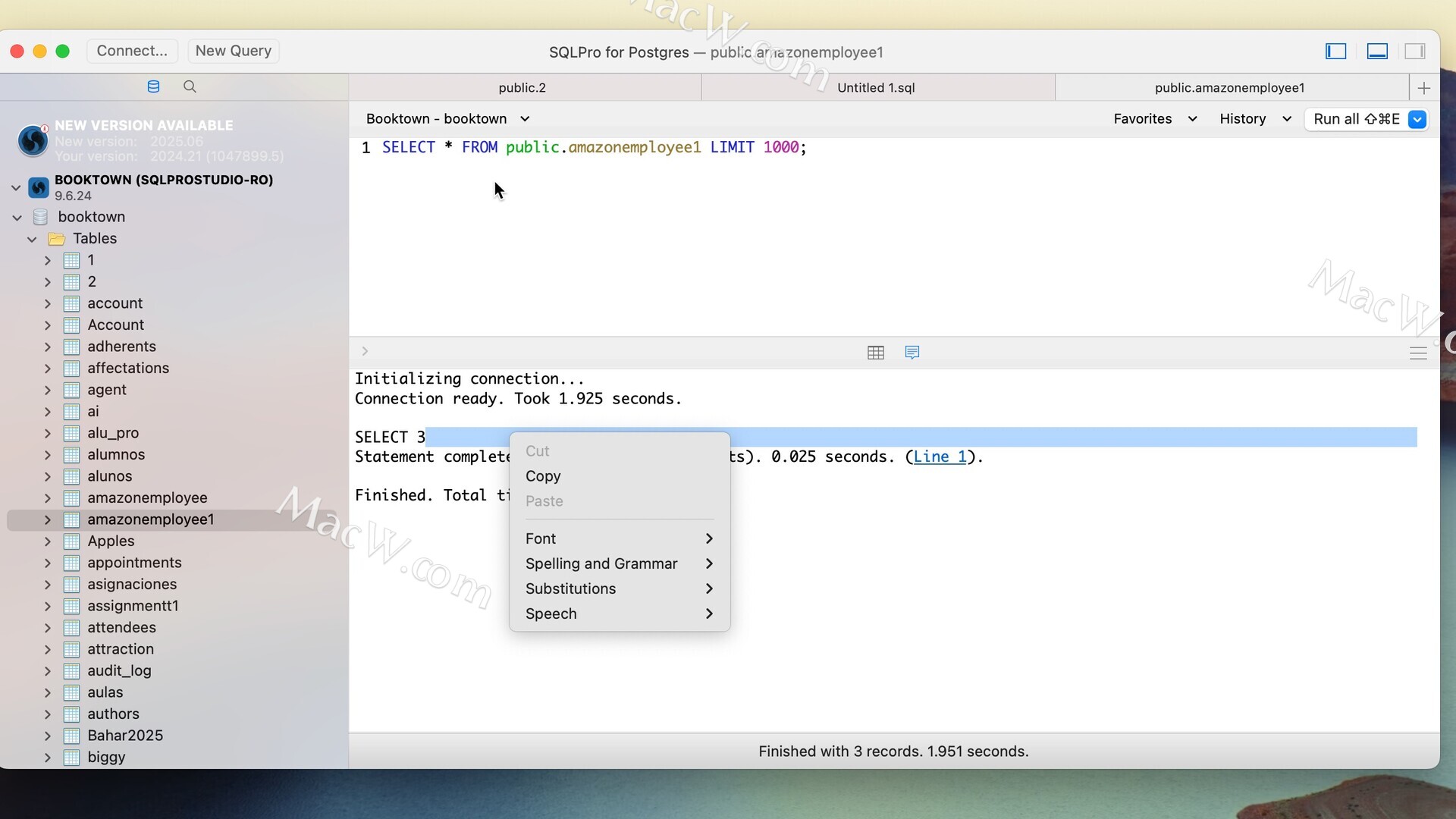Select the assignmentt1 table
Screen dimensions: 1456x819
[x=133, y=606]
